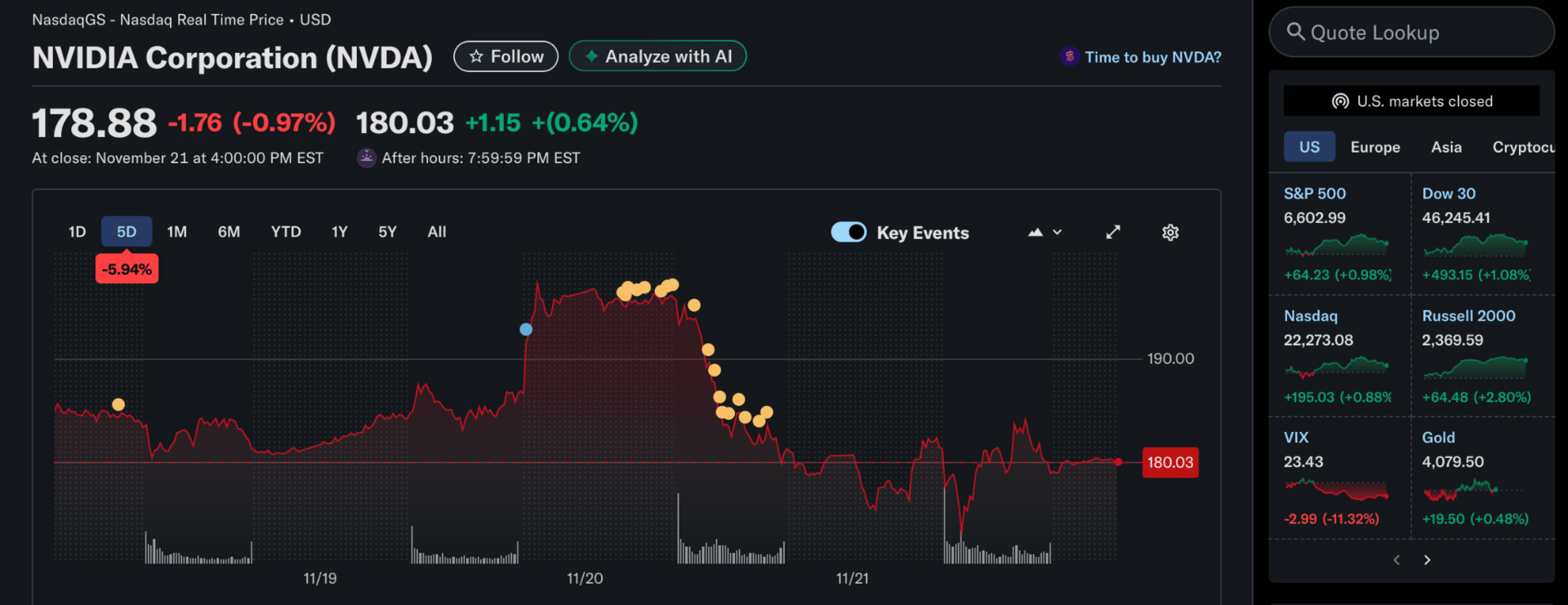Click the blue key event marker
1568x605 pixels.
[526, 329]
